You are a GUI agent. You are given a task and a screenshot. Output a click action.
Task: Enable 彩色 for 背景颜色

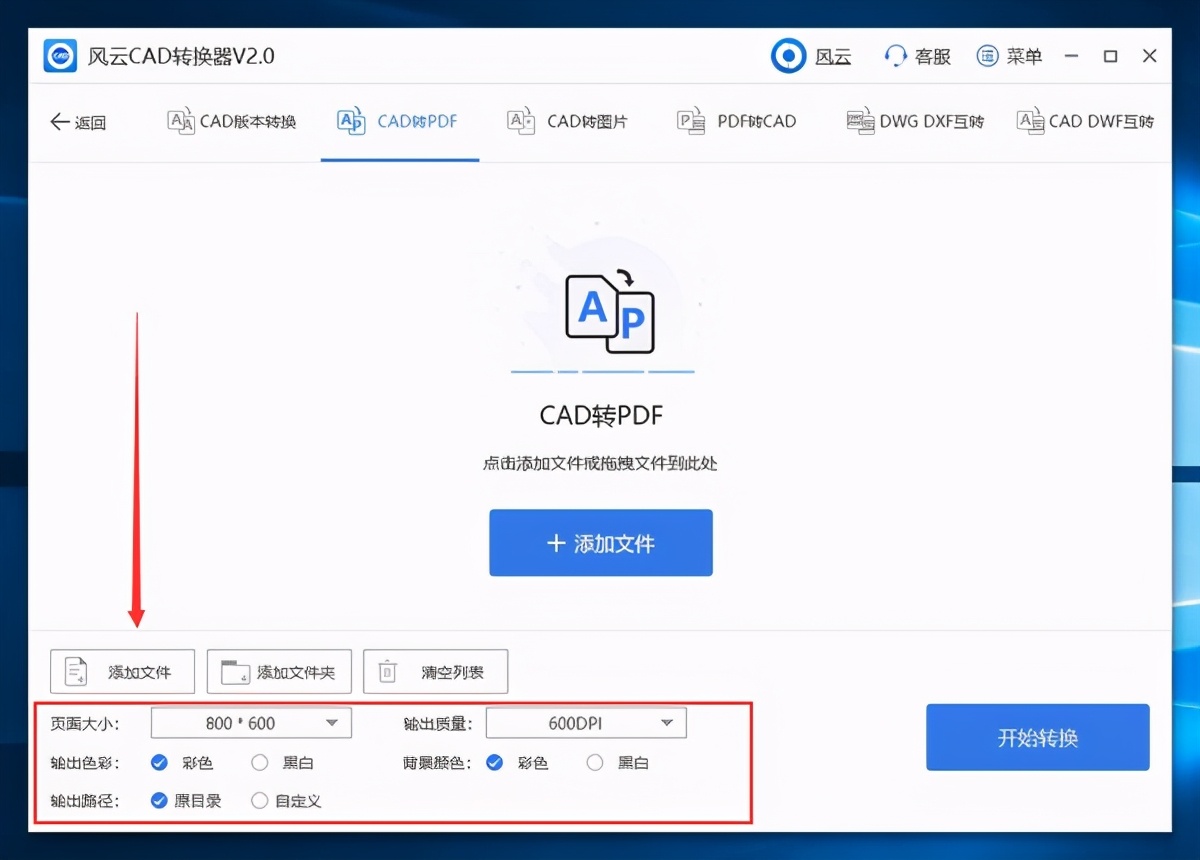(494, 762)
